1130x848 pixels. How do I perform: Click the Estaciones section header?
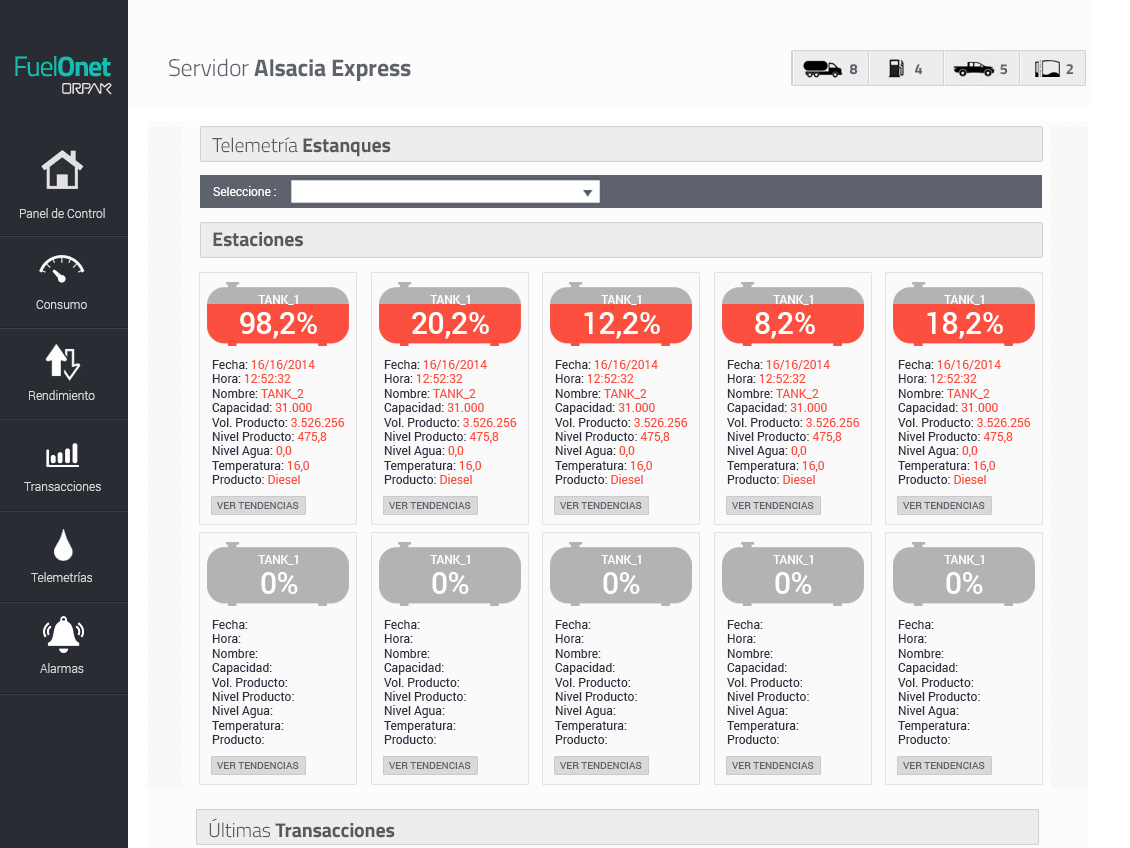pos(621,240)
